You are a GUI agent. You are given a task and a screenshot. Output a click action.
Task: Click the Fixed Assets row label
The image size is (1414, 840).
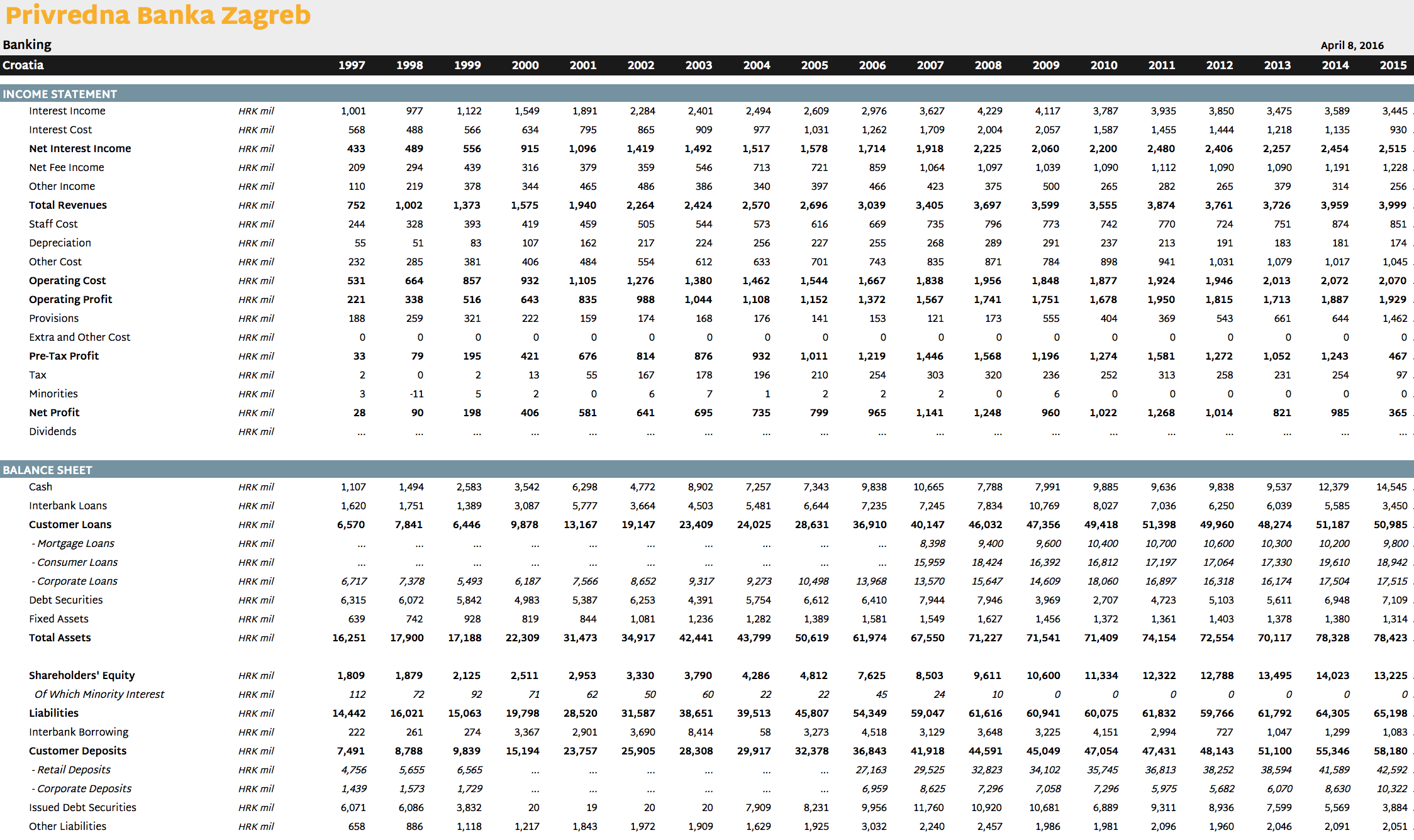tap(58, 619)
